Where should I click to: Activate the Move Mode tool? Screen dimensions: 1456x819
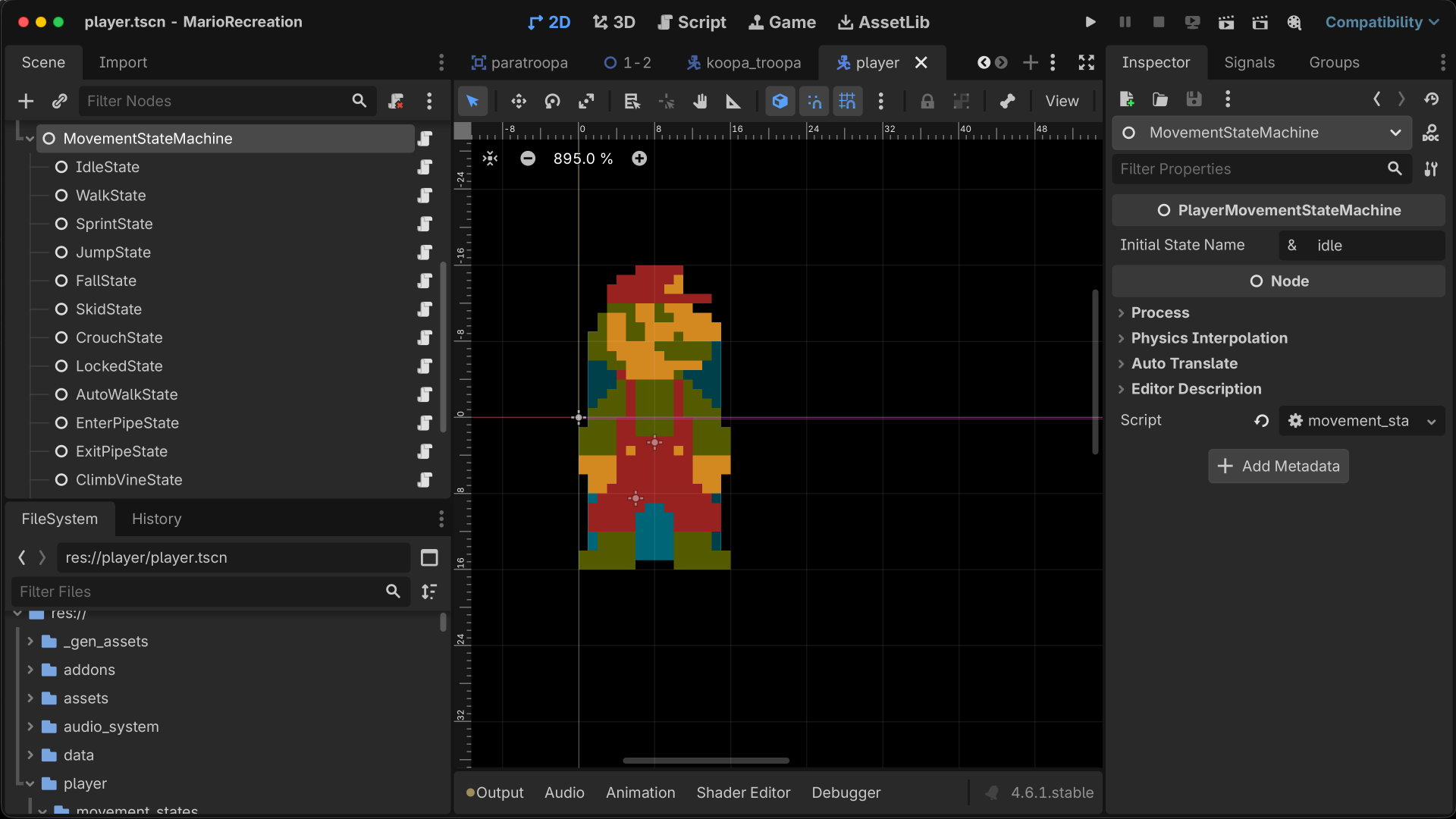[519, 101]
